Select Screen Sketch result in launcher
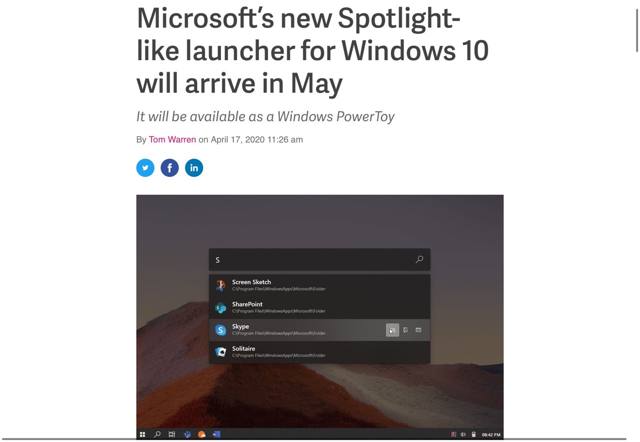 click(320, 285)
